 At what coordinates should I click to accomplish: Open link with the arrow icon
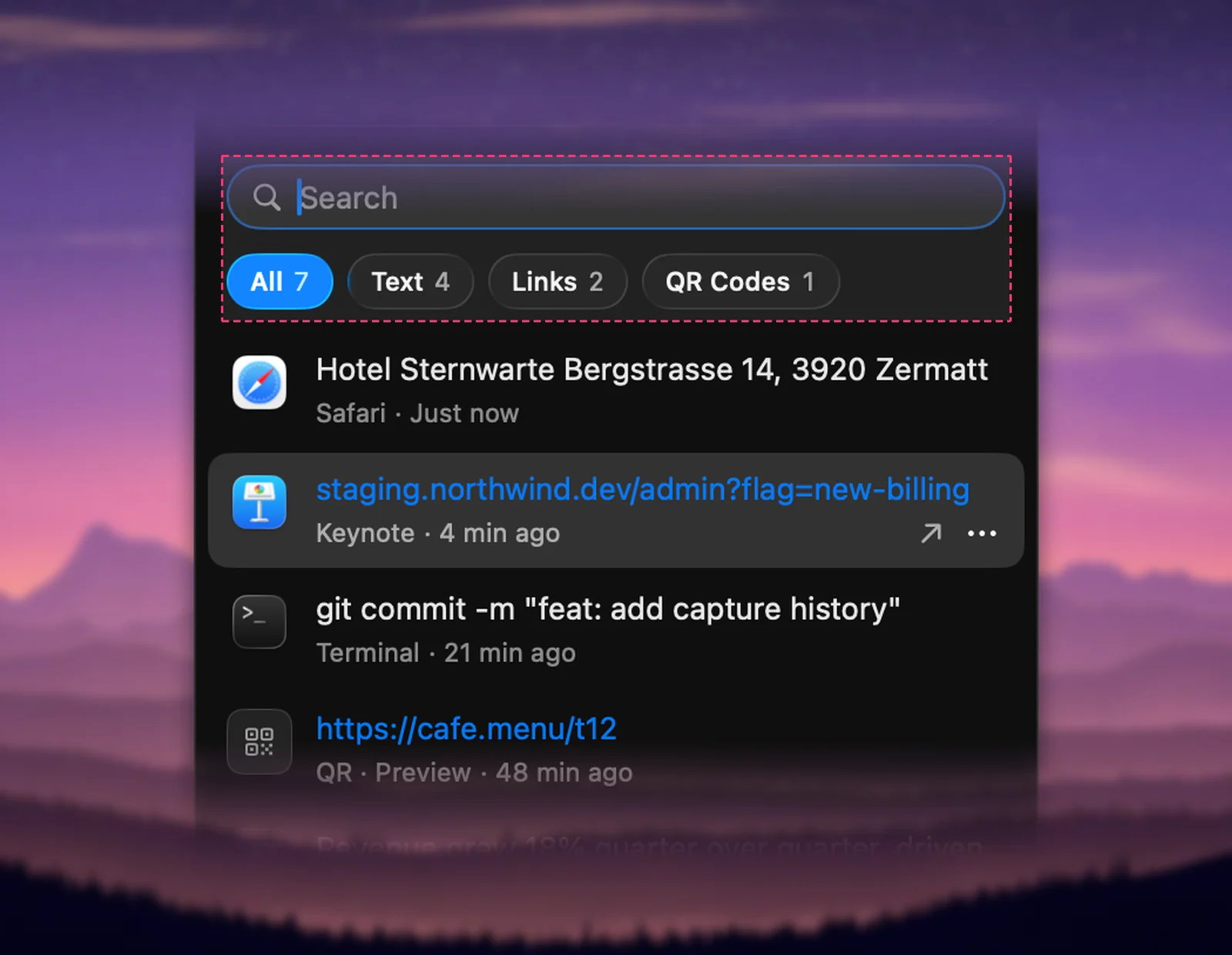(931, 533)
